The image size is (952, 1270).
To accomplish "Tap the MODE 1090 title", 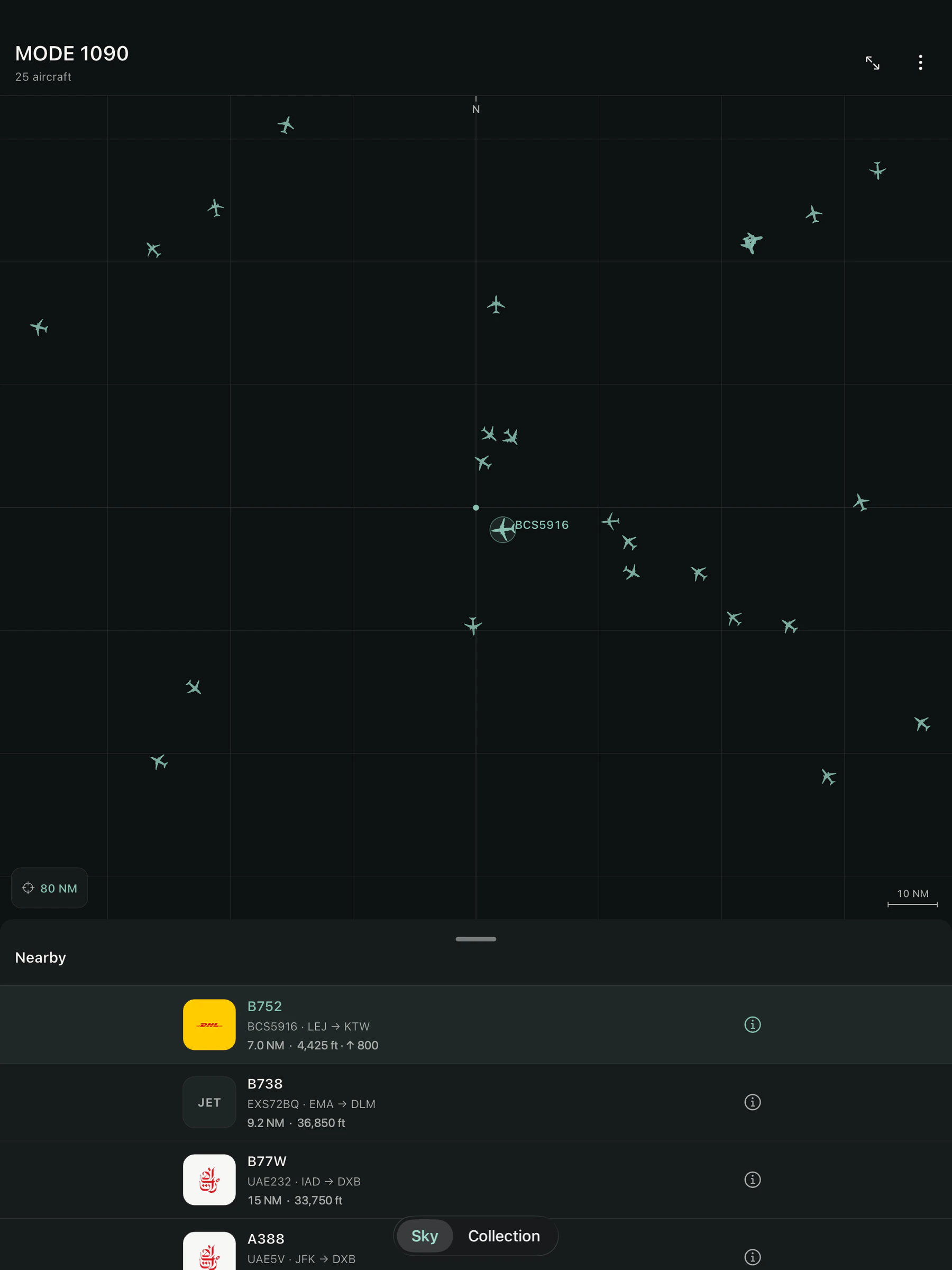I will tap(72, 53).
